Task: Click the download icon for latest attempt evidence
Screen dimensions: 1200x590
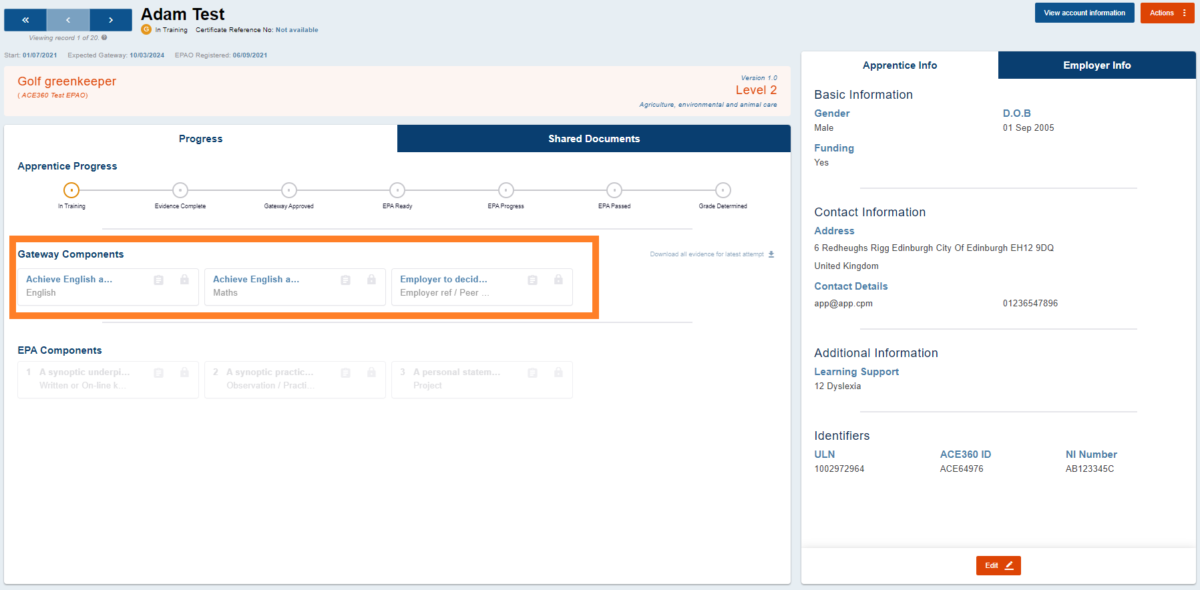Action: coord(770,254)
